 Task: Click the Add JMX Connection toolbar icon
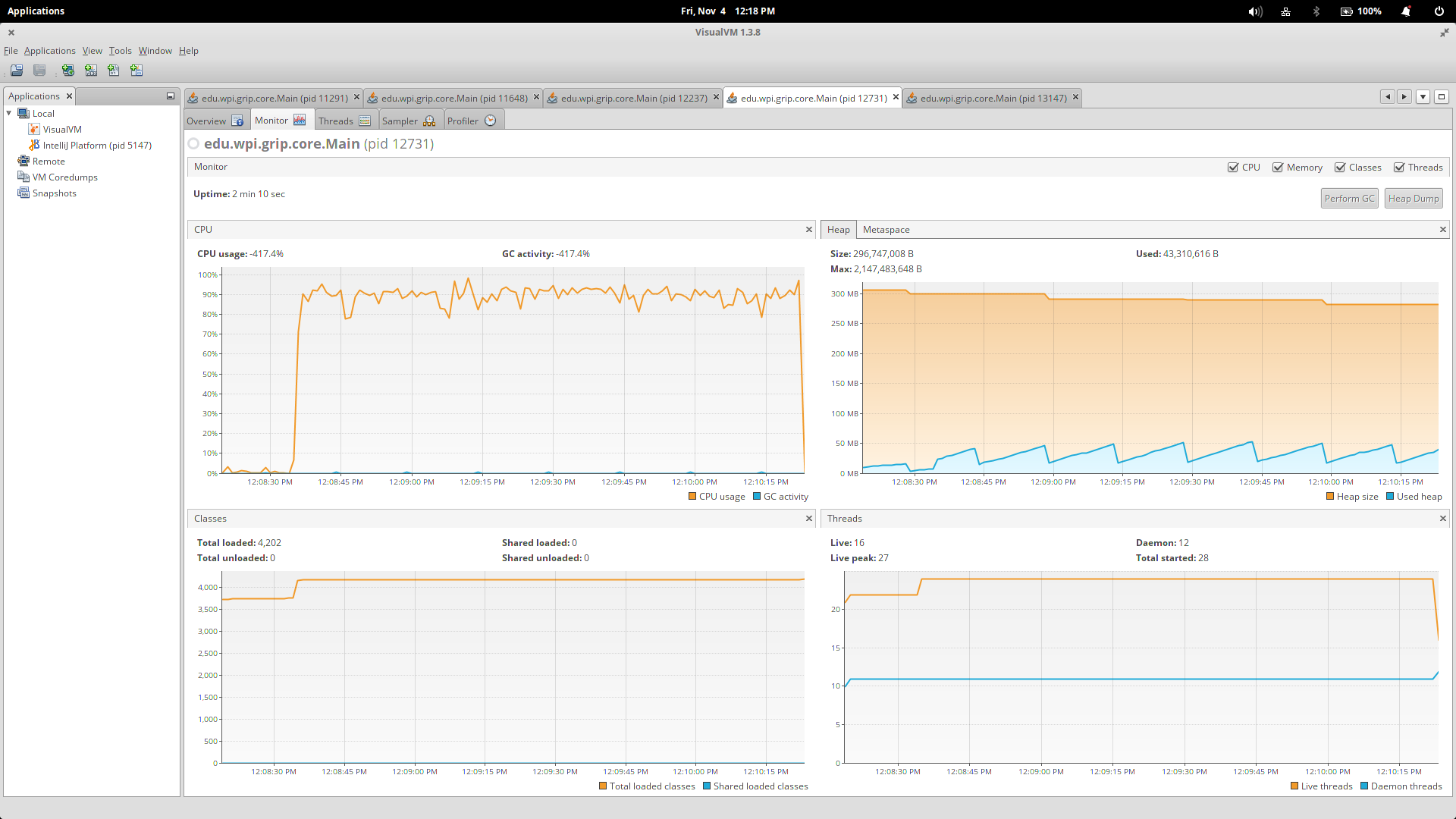click(91, 71)
